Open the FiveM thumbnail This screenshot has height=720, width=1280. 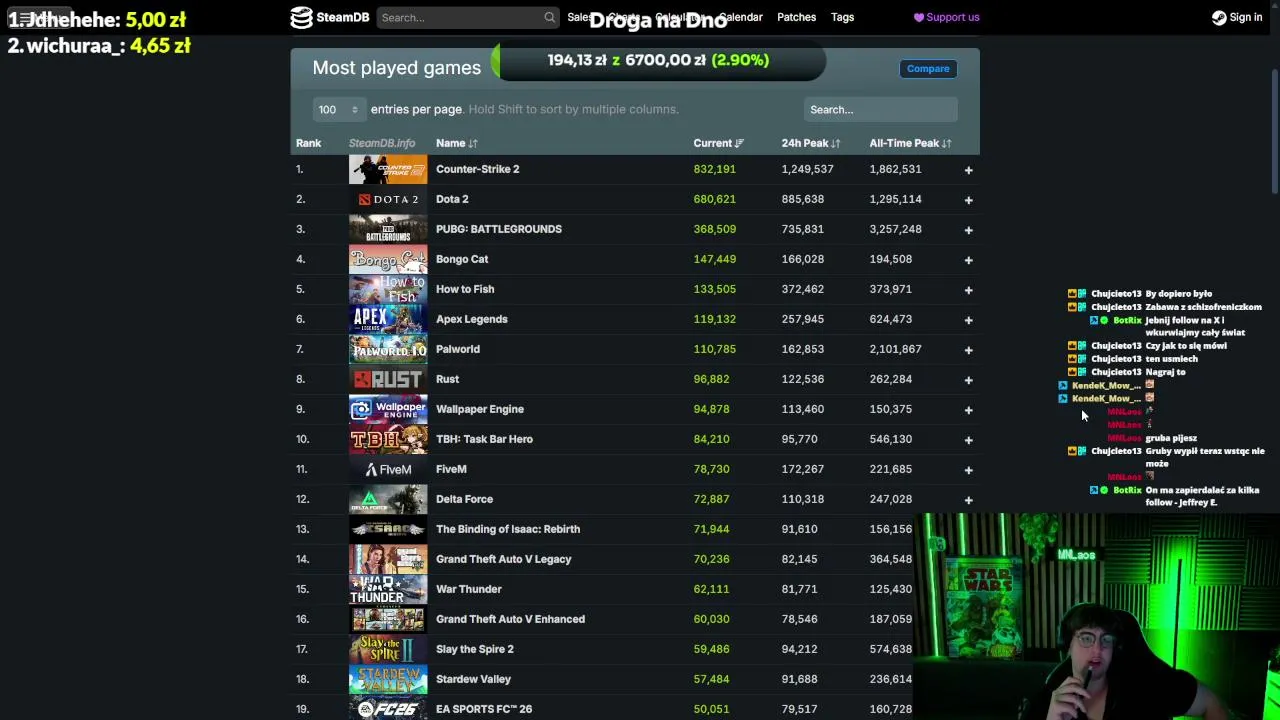tap(388, 469)
